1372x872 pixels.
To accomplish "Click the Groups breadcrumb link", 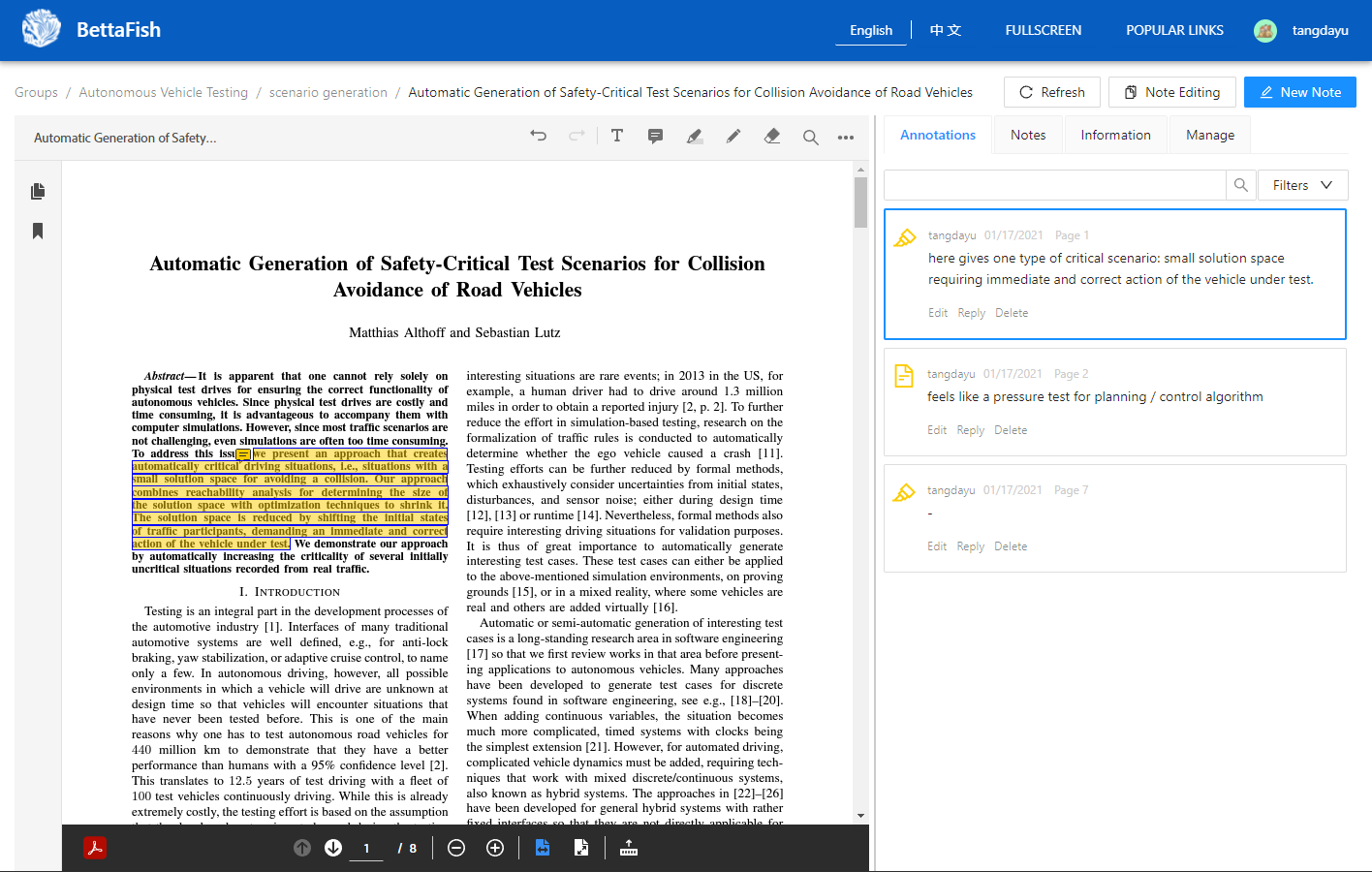I will pos(37,92).
